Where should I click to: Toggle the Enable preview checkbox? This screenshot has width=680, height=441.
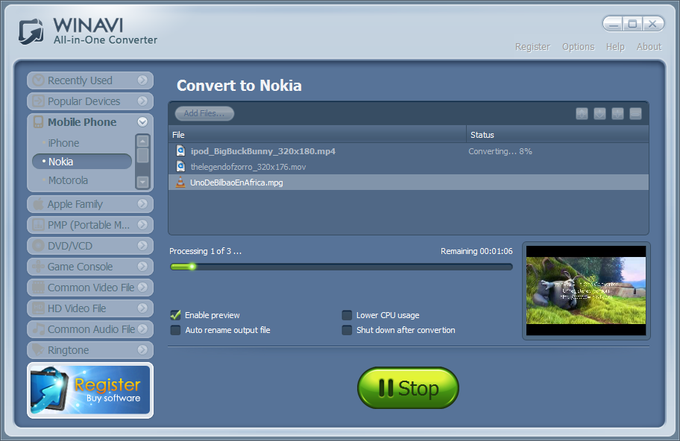pos(175,315)
